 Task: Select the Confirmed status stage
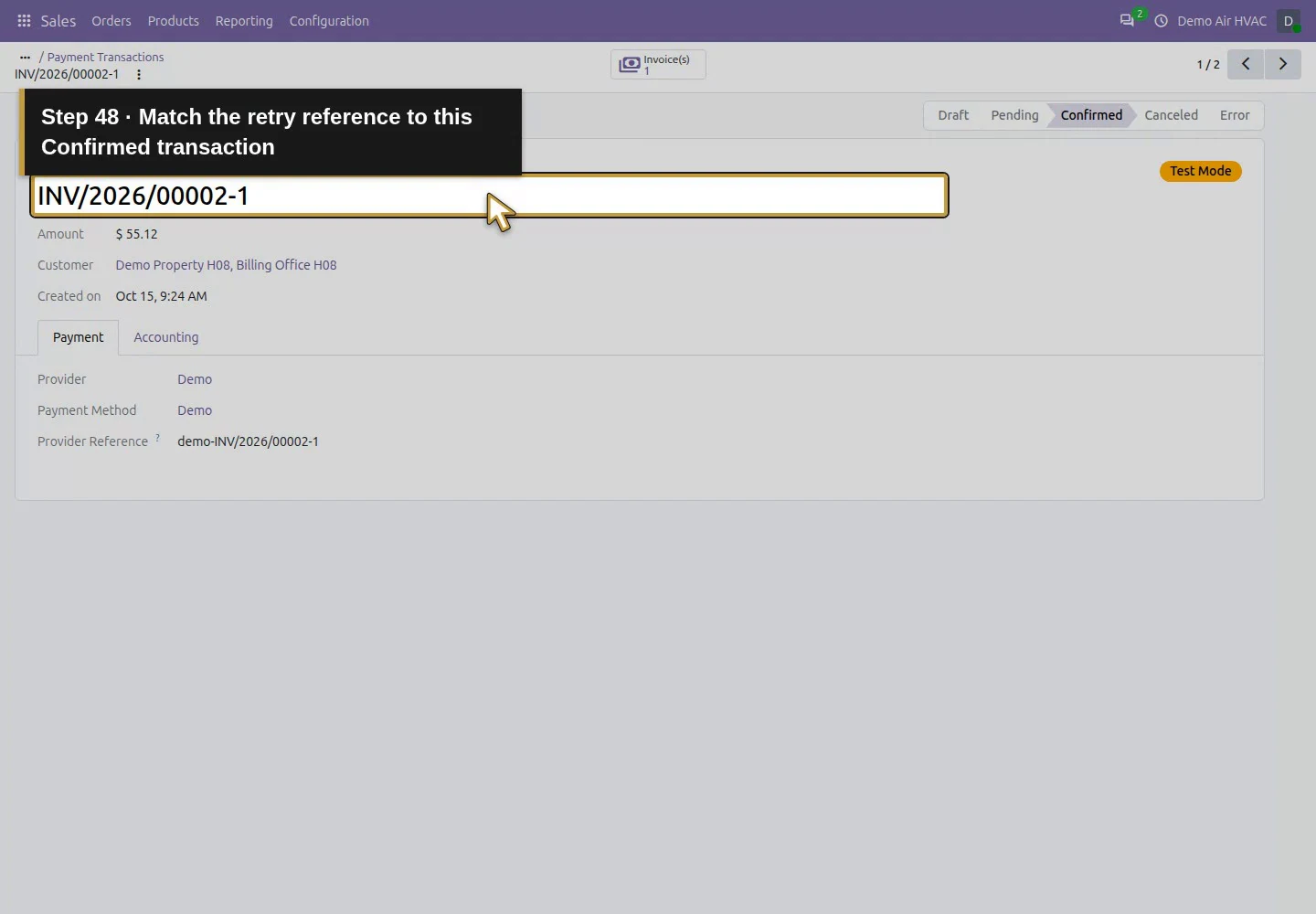point(1091,115)
